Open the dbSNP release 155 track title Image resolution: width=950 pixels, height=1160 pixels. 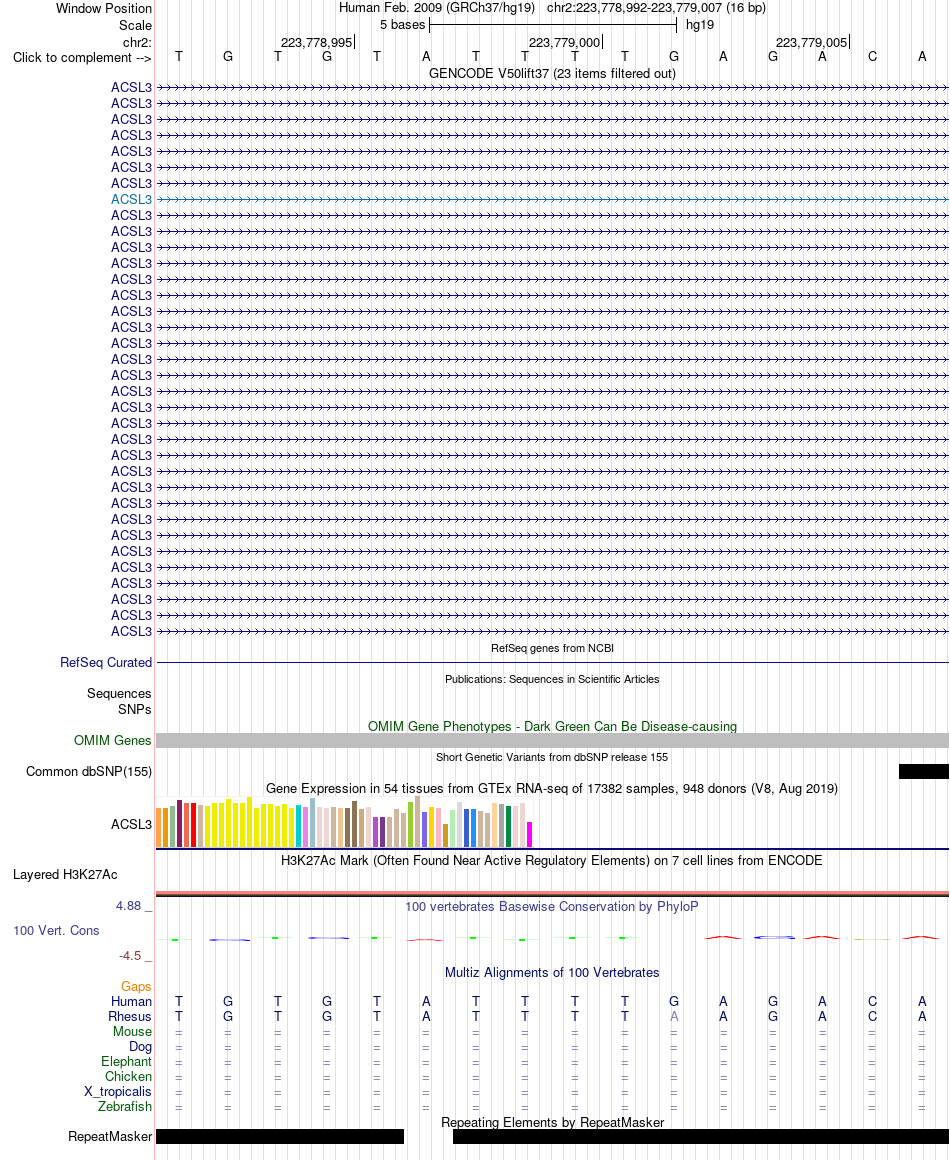click(x=552, y=757)
